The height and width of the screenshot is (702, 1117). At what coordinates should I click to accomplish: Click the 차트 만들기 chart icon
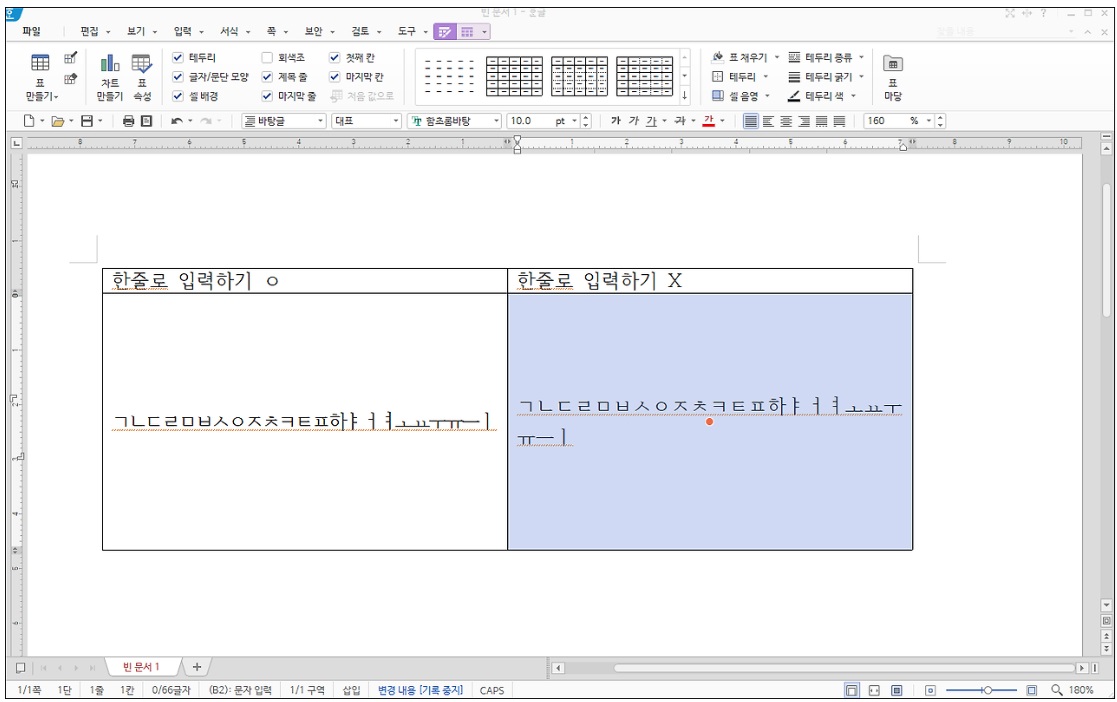tap(110, 63)
